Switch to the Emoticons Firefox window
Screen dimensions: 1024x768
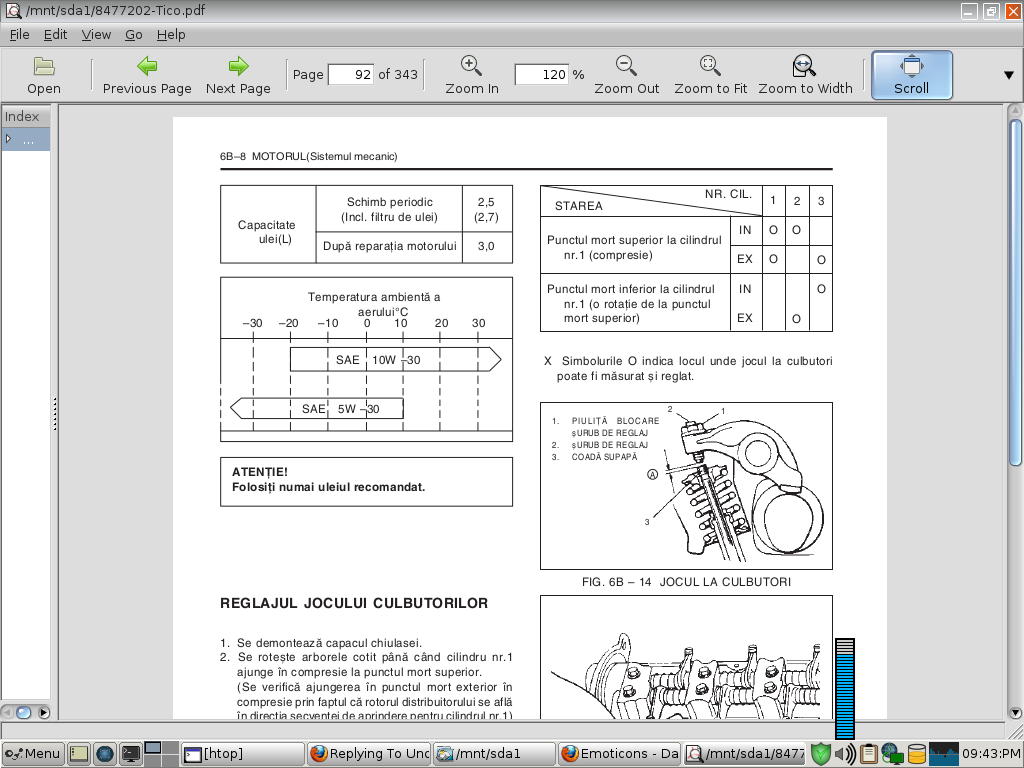pos(620,754)
